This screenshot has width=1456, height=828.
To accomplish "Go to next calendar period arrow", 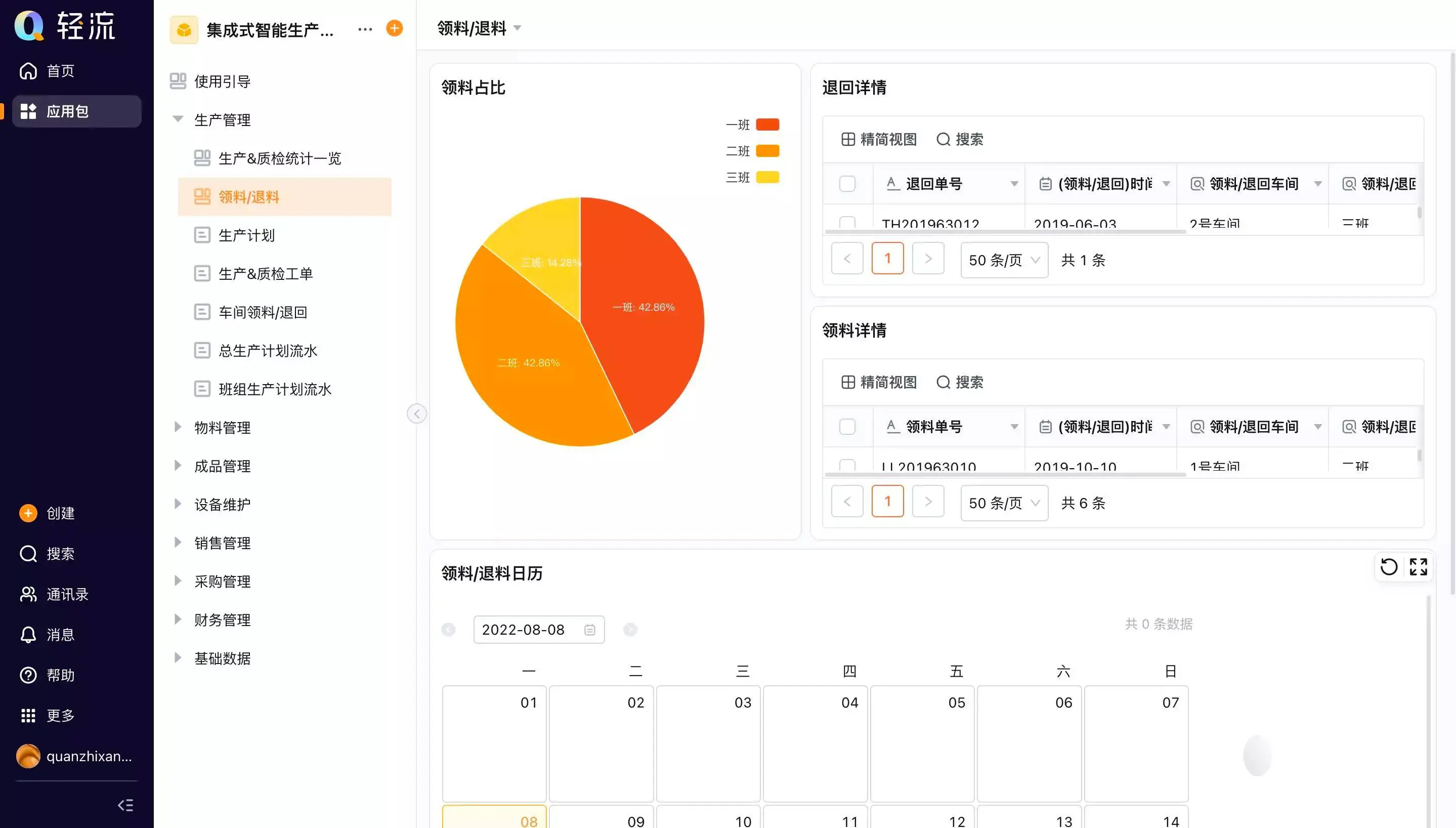I will (630, 630).
